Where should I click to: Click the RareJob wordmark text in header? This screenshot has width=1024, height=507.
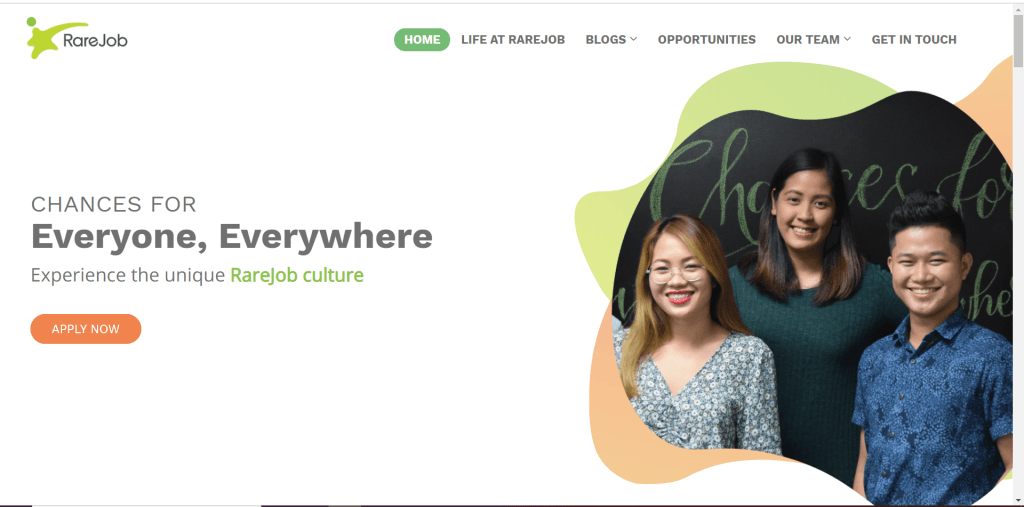click(x=95, y=41)
